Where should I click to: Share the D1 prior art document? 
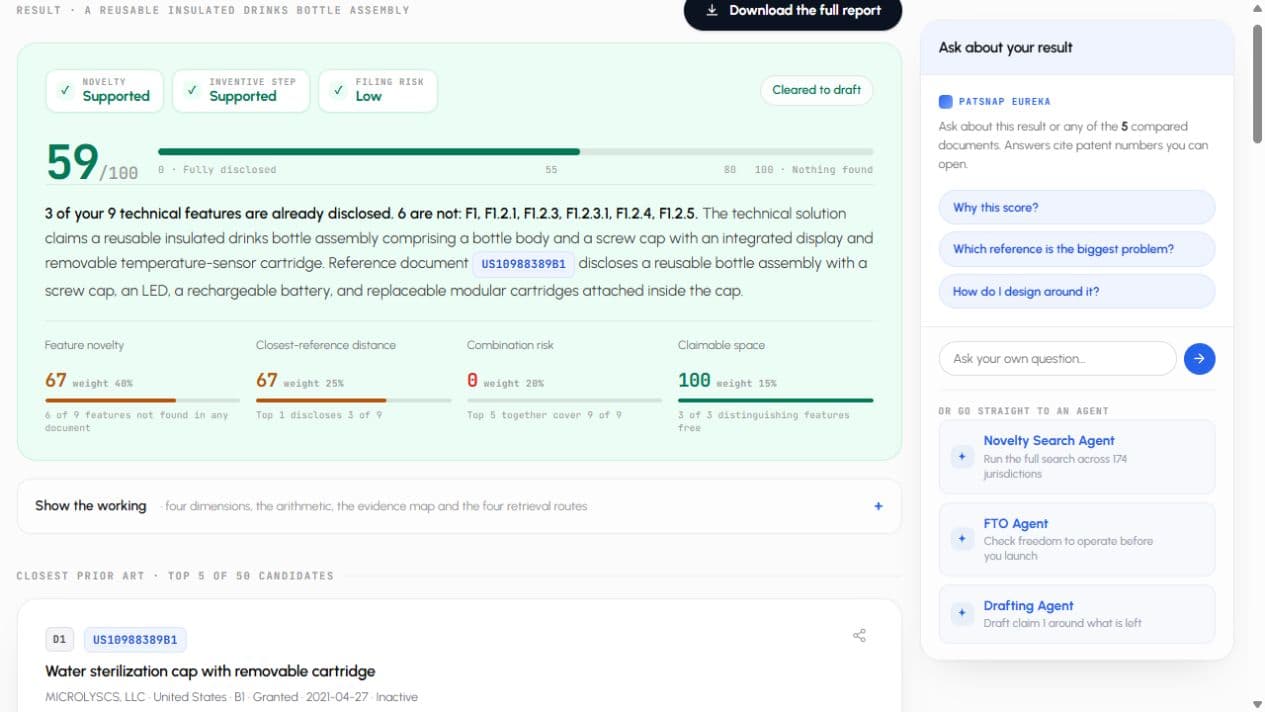tap(859, 635)
